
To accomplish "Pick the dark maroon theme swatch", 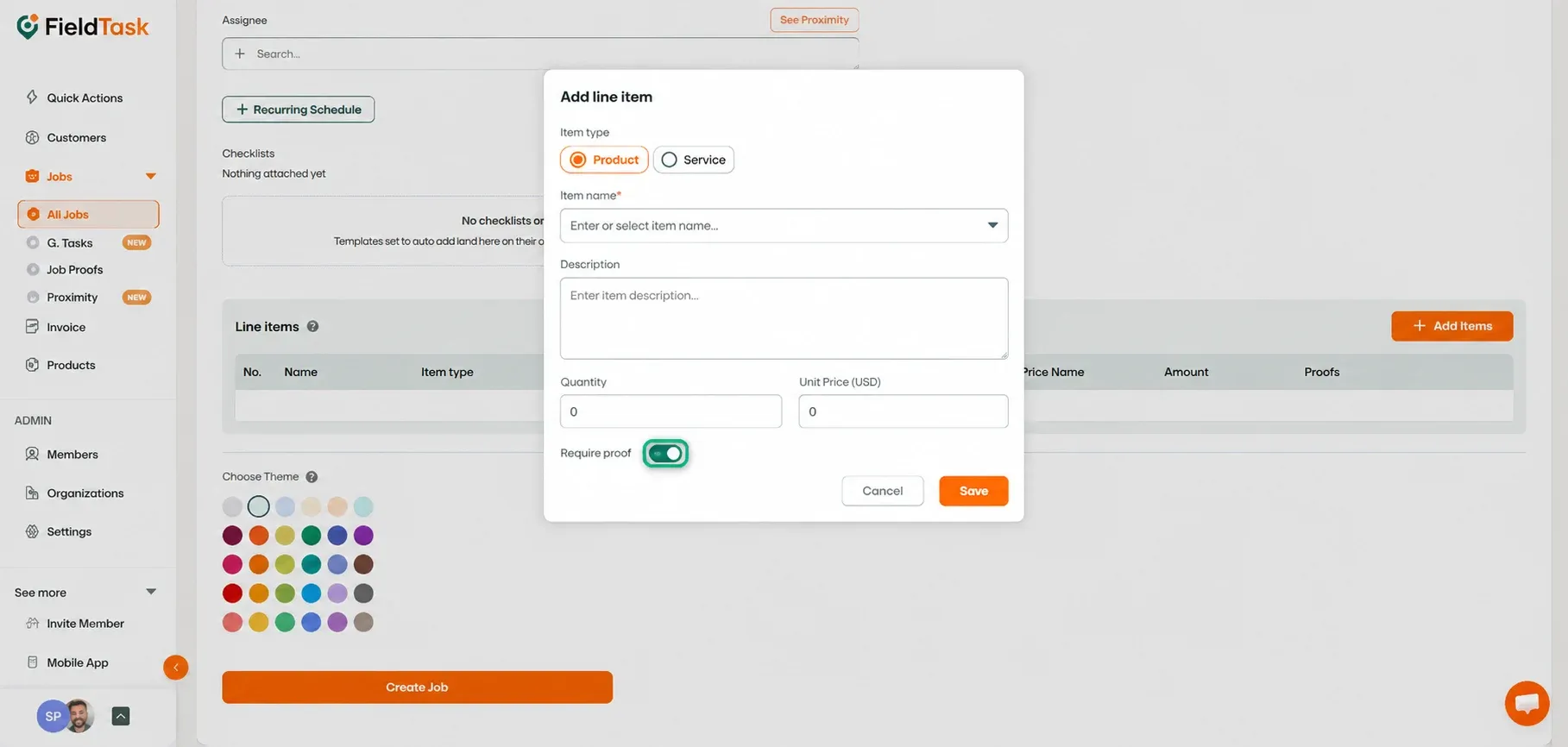I will (x=232, y=536).
